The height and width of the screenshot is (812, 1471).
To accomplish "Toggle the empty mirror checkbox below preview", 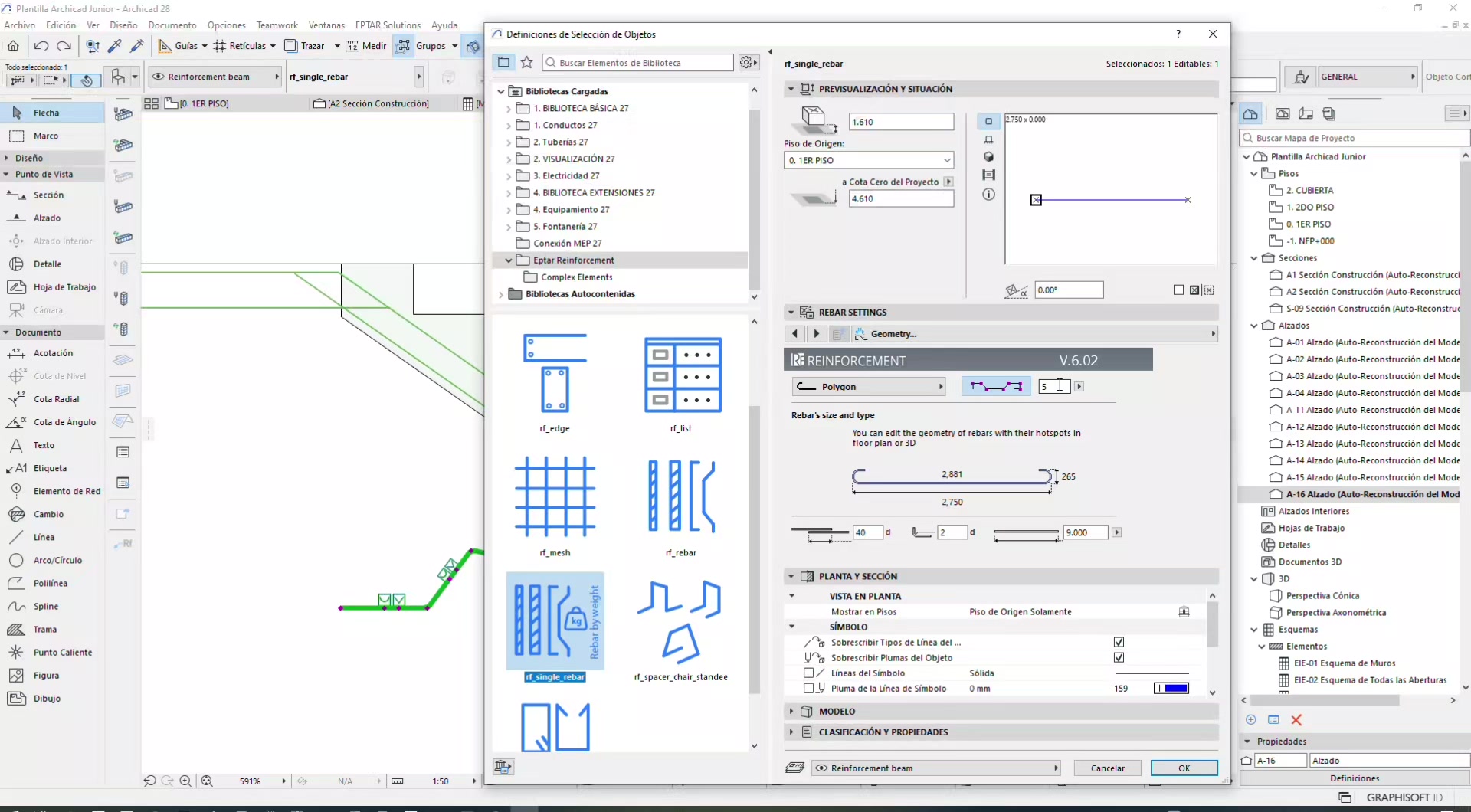I will [x=1178, y=290].
